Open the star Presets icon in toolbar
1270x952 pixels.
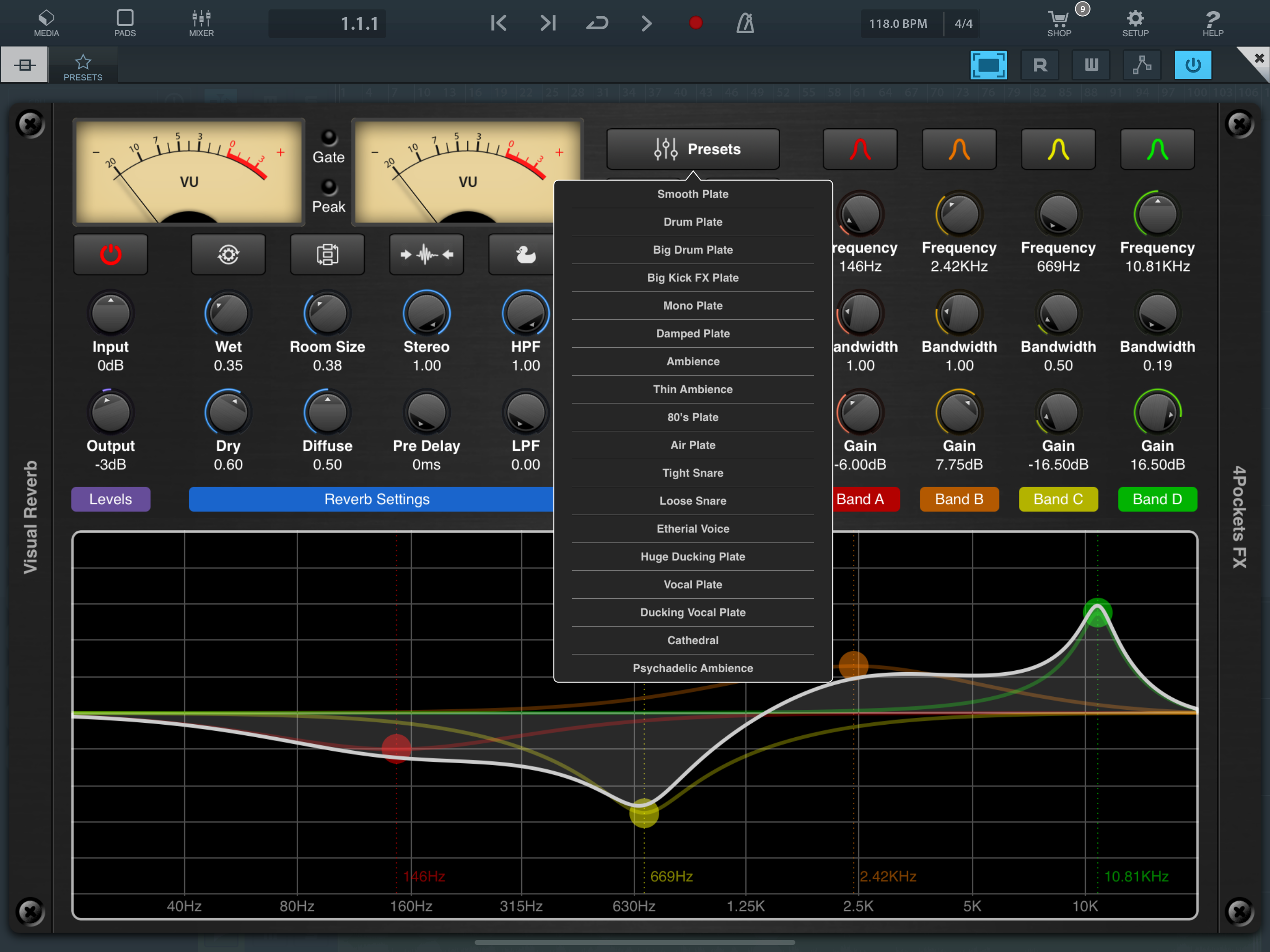click(83, 66)
